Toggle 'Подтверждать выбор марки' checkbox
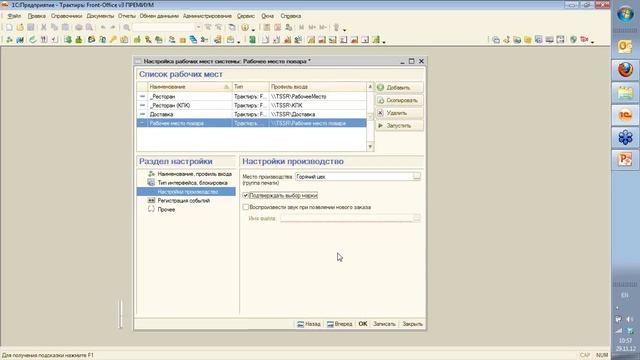 click(x=246, y=196)
